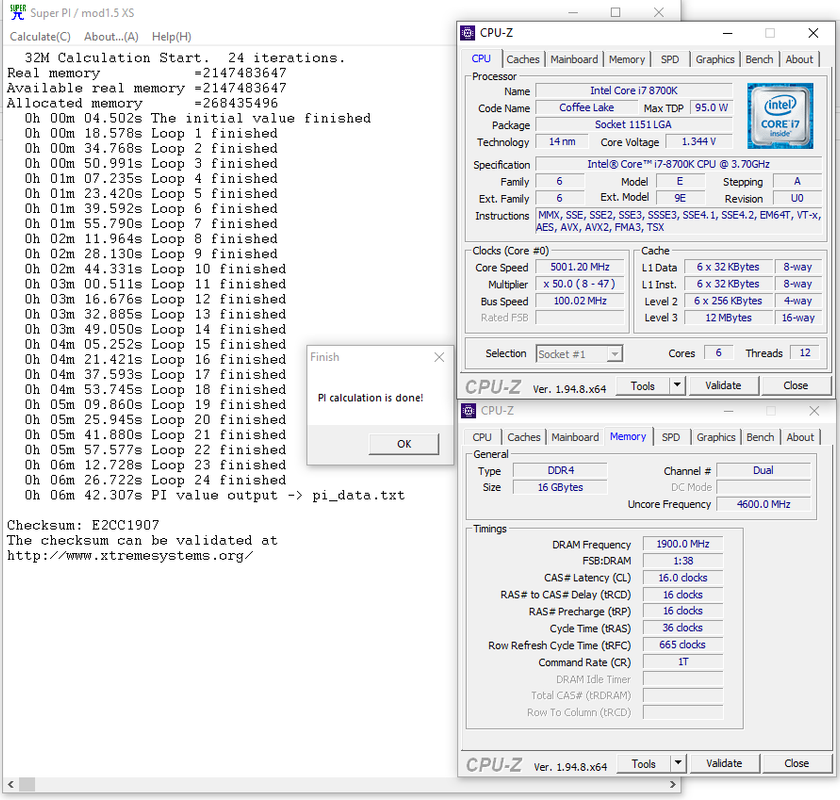Click Tools button in lower CPU-Z window
This screenshot has width=840, height=800.
pos(643,764)
